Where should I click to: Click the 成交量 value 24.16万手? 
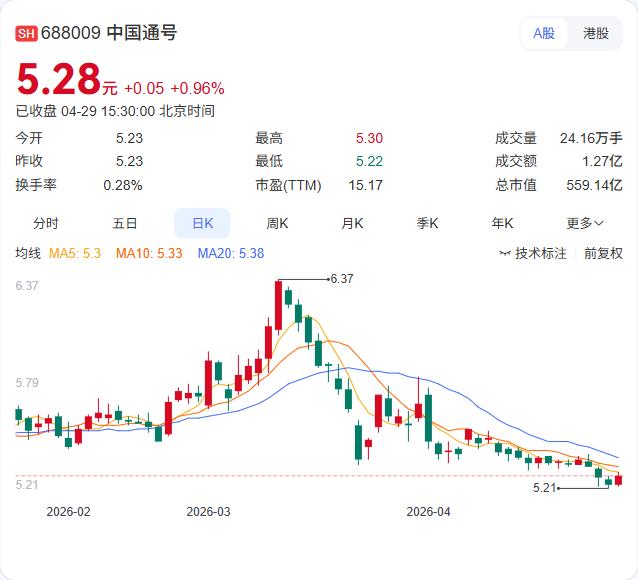[591, 138]
